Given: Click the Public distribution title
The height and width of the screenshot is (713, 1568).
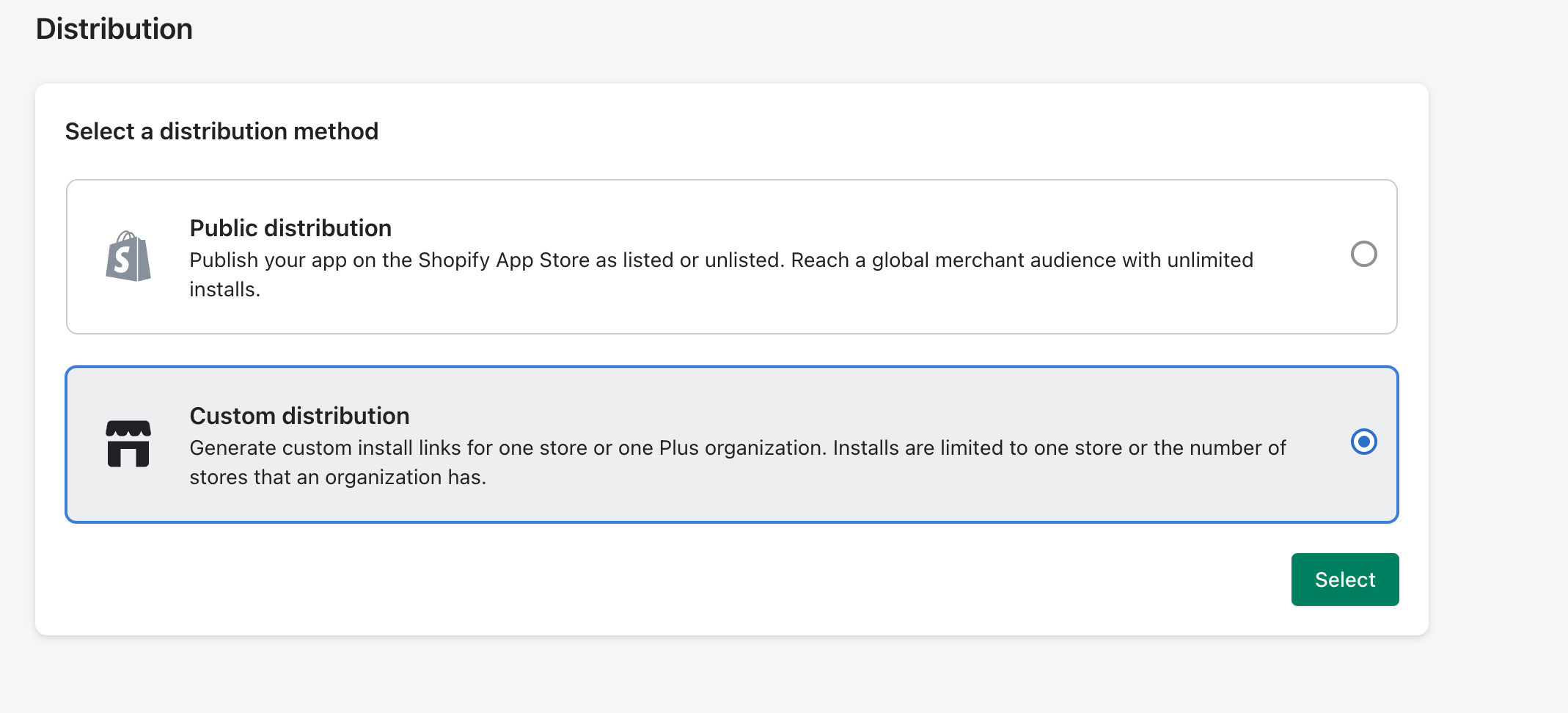Looking at the screenshot, I should (x=290, y=228).
